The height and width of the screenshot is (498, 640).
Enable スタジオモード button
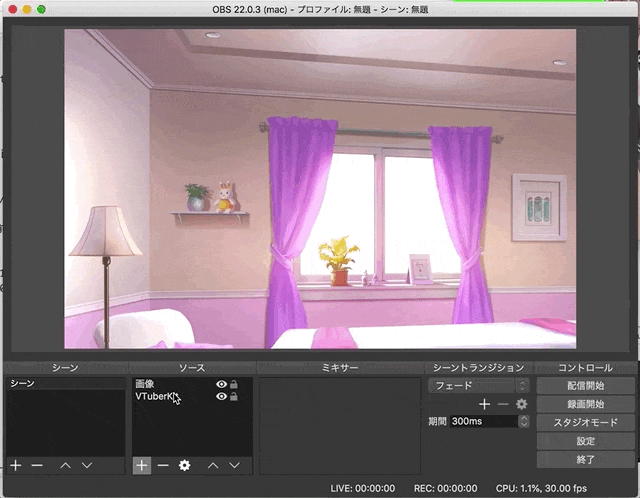[586, 422]
